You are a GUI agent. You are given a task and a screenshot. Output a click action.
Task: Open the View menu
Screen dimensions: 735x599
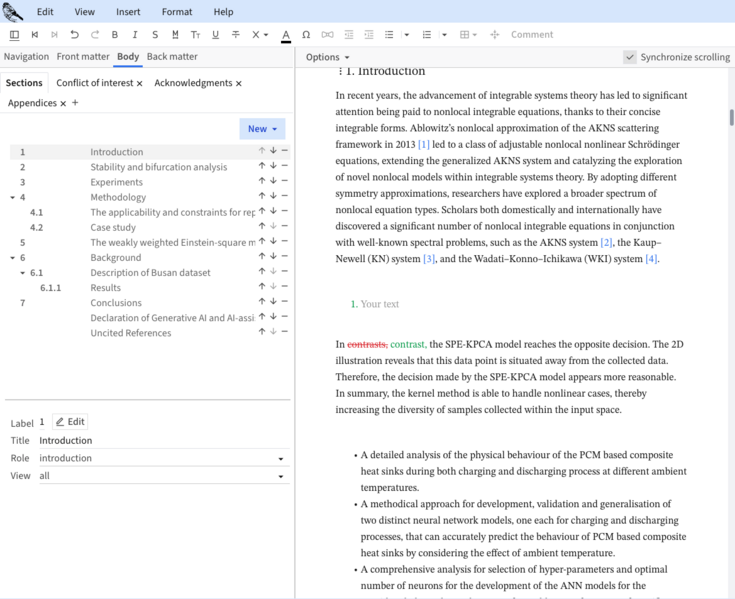point(84,12)
